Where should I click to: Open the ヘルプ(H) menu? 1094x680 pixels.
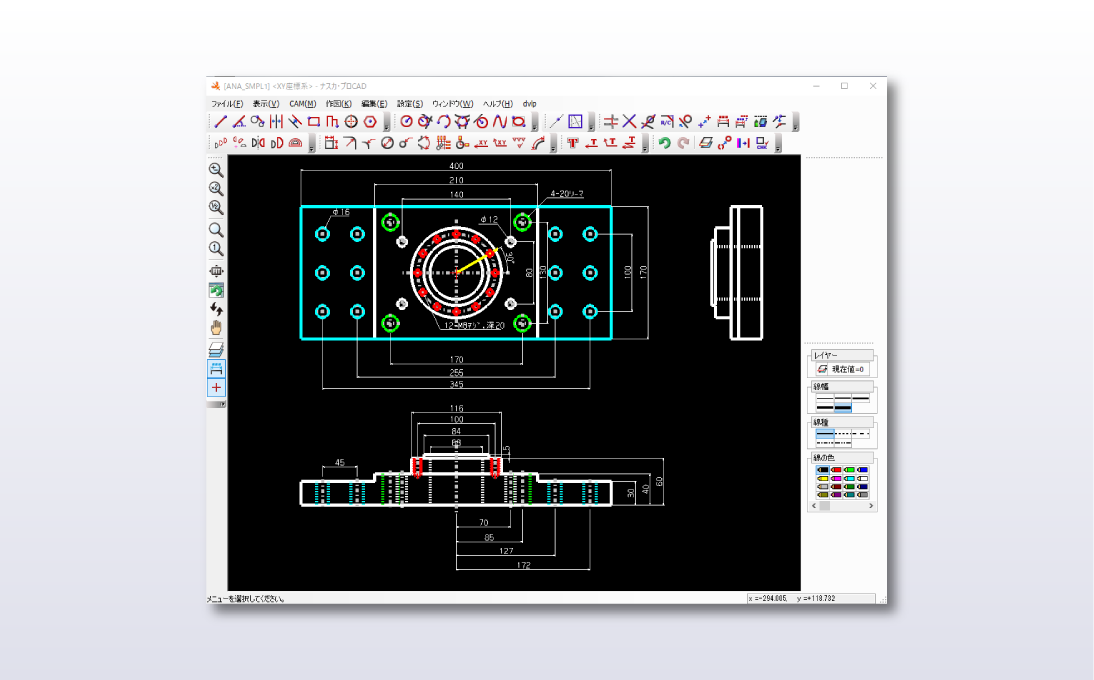coord(497,104)
